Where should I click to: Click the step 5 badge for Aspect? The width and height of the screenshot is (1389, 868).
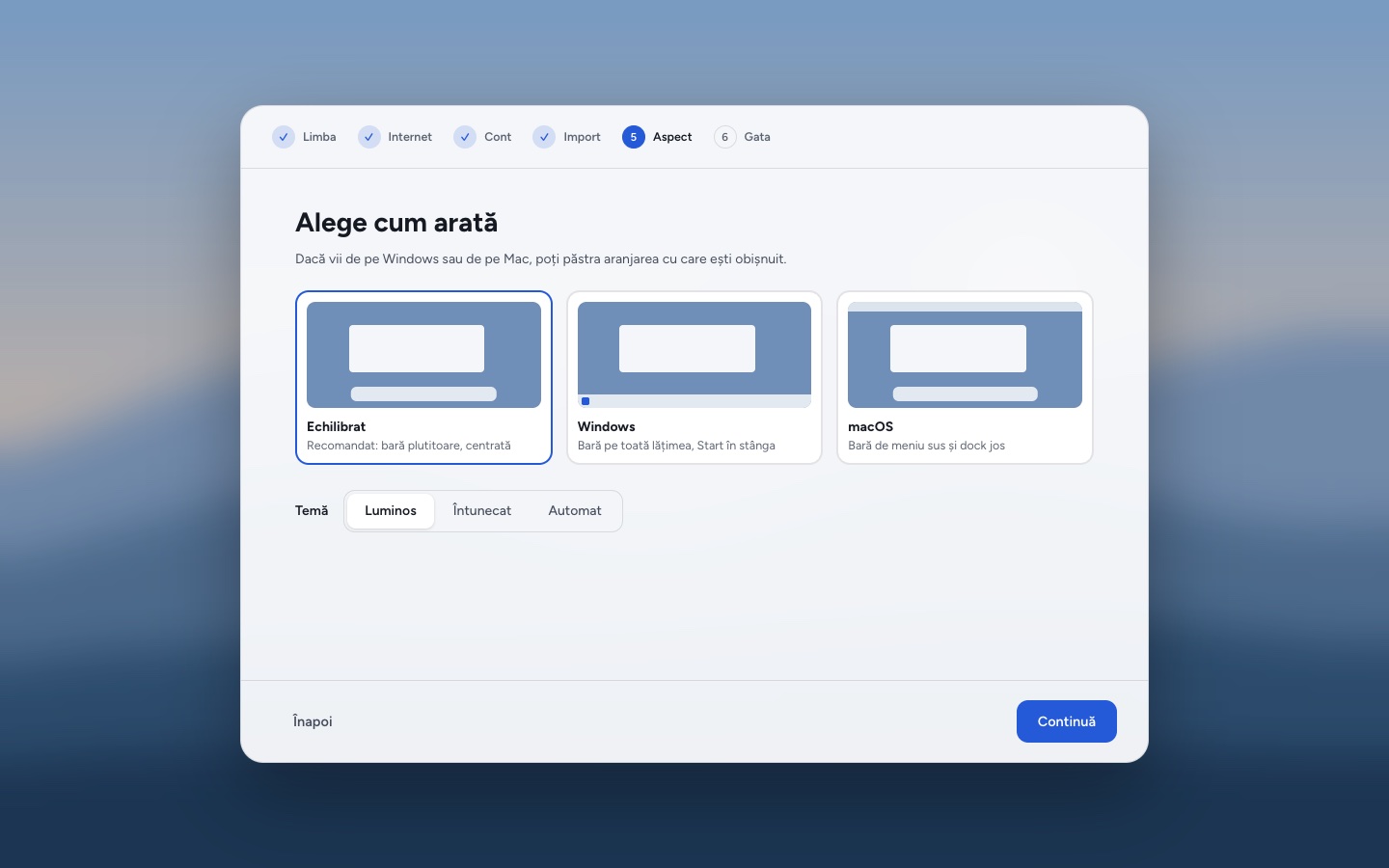634,137
